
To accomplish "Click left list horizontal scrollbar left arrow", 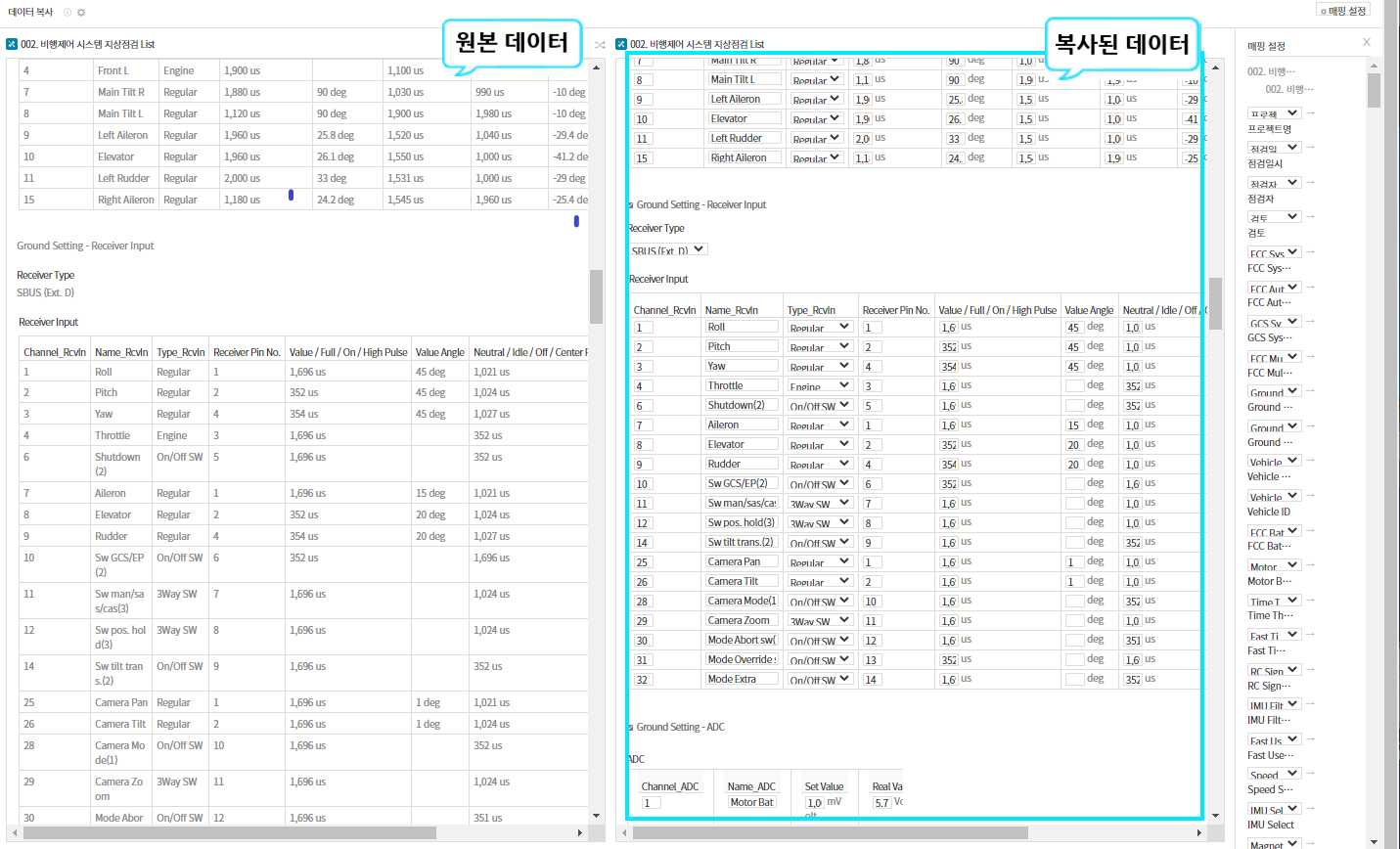I will [16, 833].
